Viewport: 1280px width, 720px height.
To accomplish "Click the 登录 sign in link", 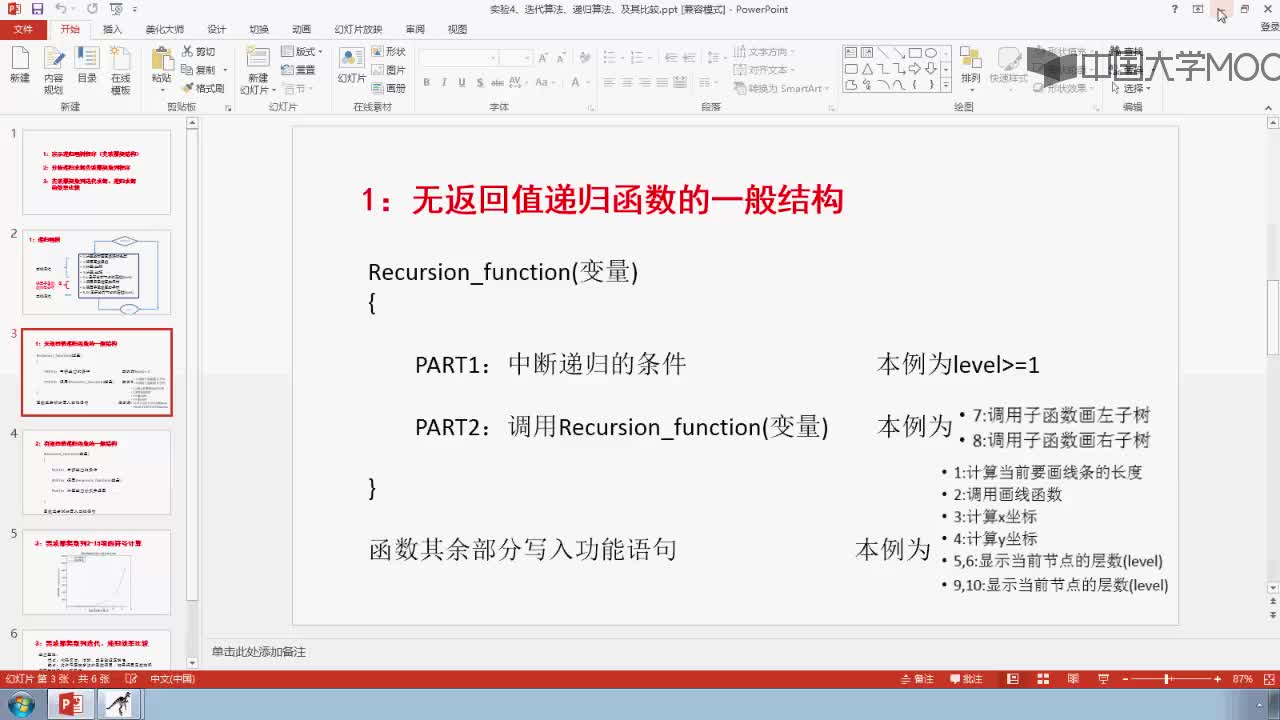I will [x=1270, y=29].
